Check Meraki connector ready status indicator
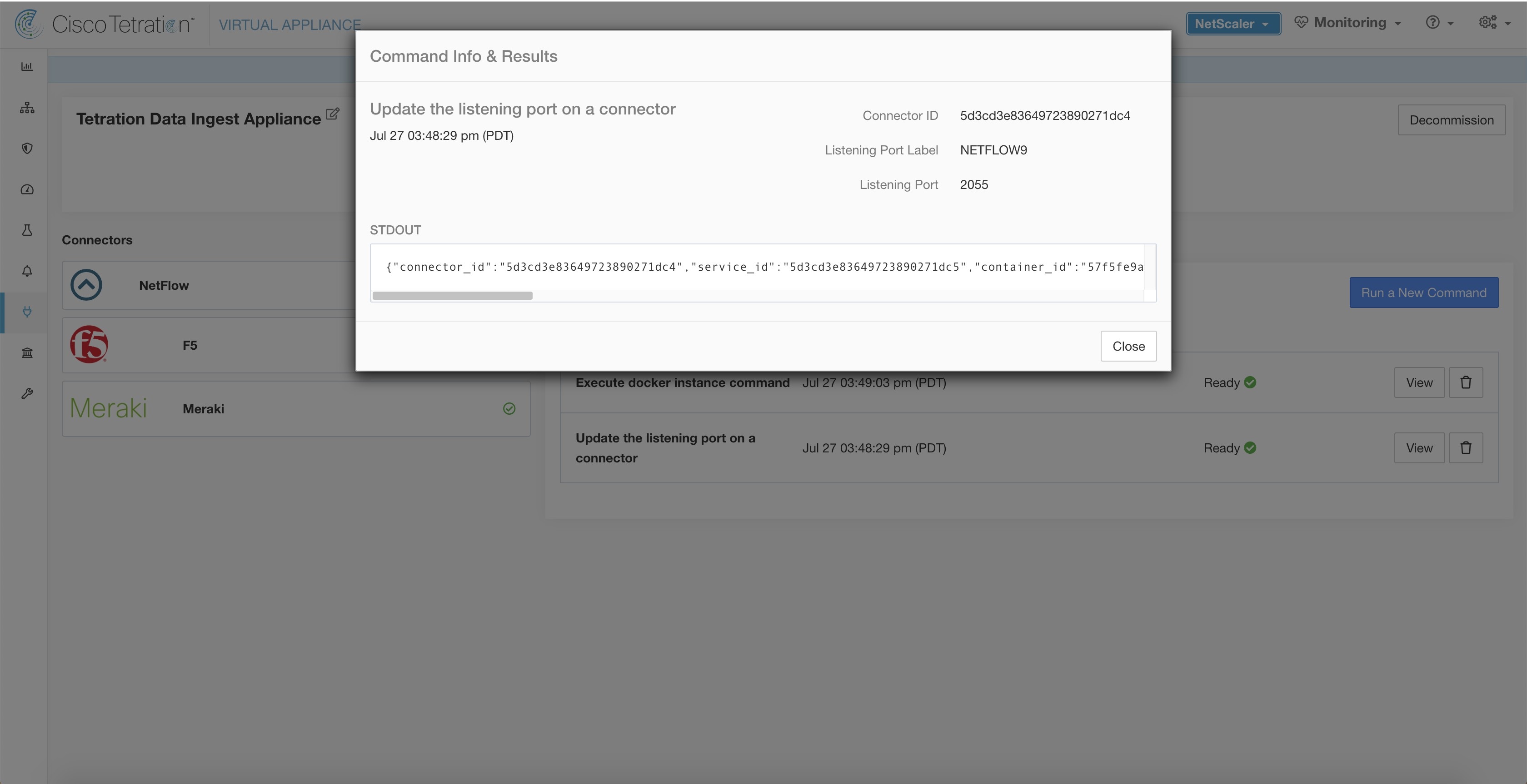 (509, 408)
